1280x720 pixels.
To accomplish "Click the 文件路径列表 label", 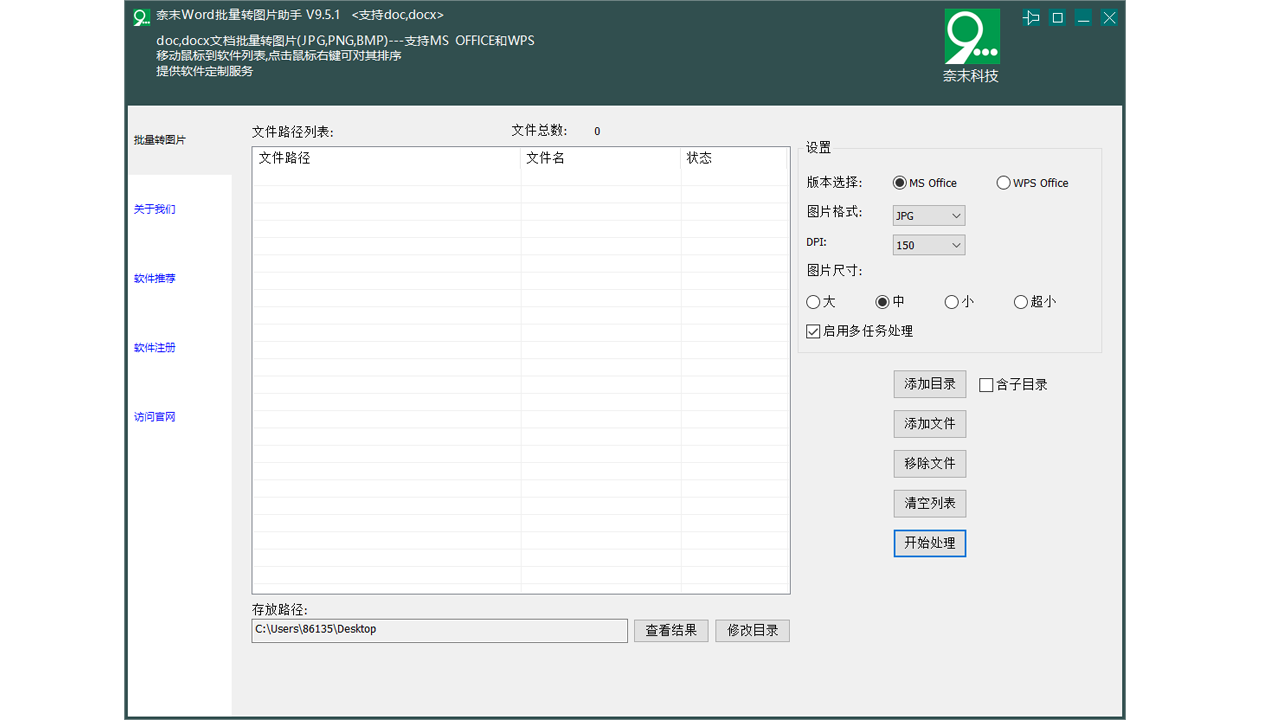I will coord(293,132).
